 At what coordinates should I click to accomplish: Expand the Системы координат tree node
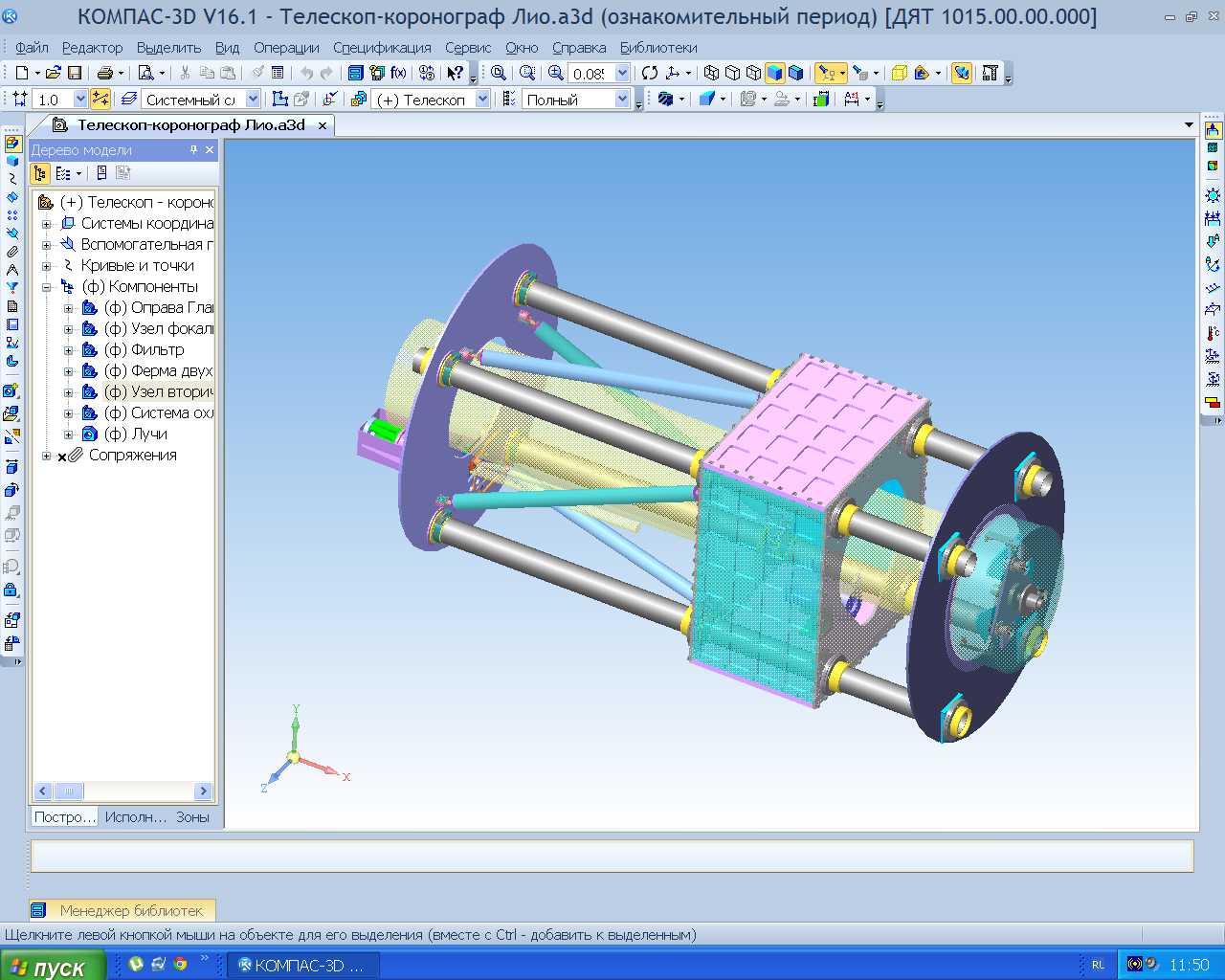(x=46, y=224)
